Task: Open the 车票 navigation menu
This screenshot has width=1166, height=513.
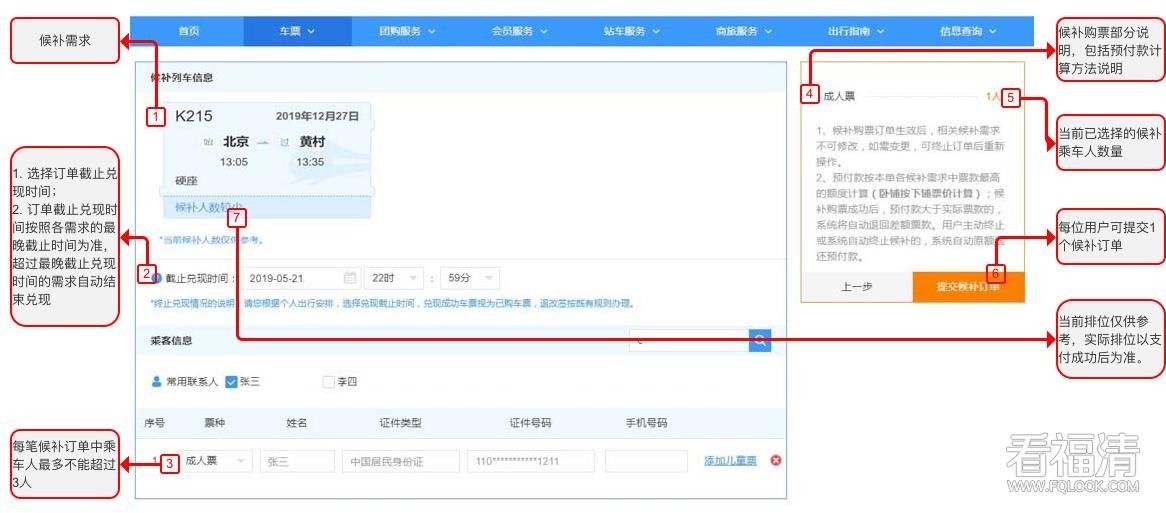Action: pyautogui.click(x=297, y=31)
